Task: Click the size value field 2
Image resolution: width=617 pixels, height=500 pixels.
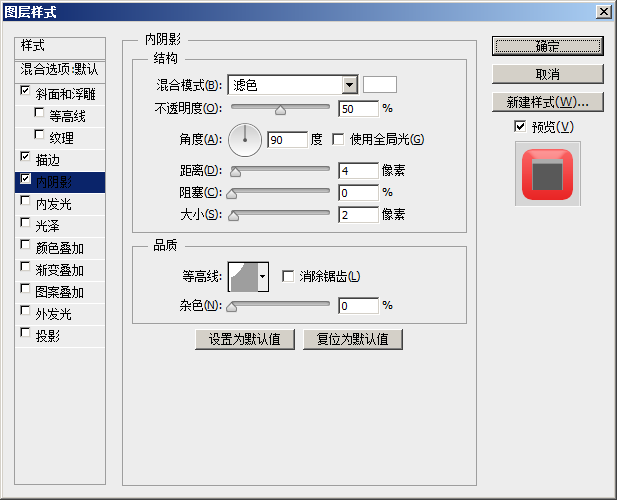Action: tap(358, 215)
